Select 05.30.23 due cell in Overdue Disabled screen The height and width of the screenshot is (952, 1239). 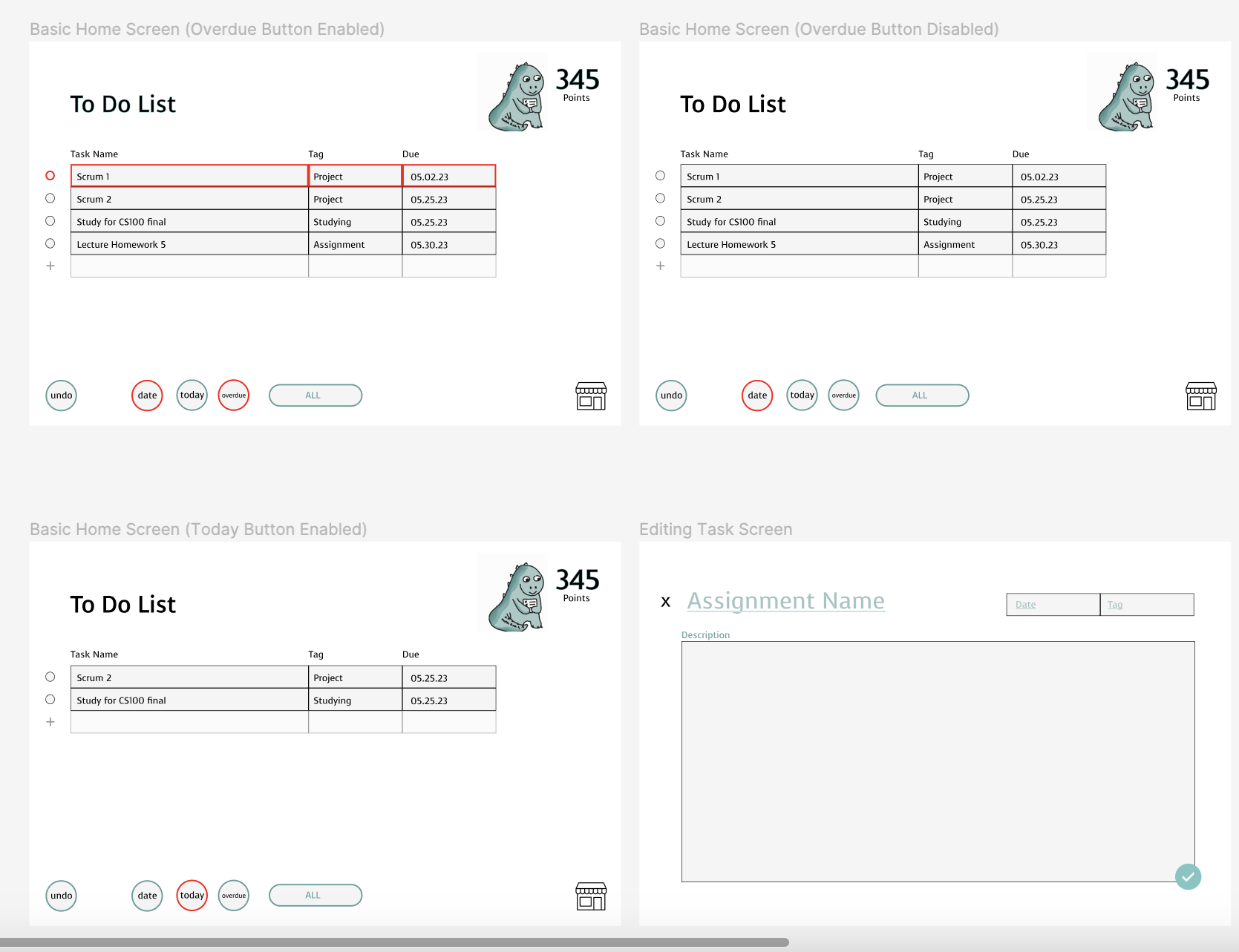[1059, 244]
